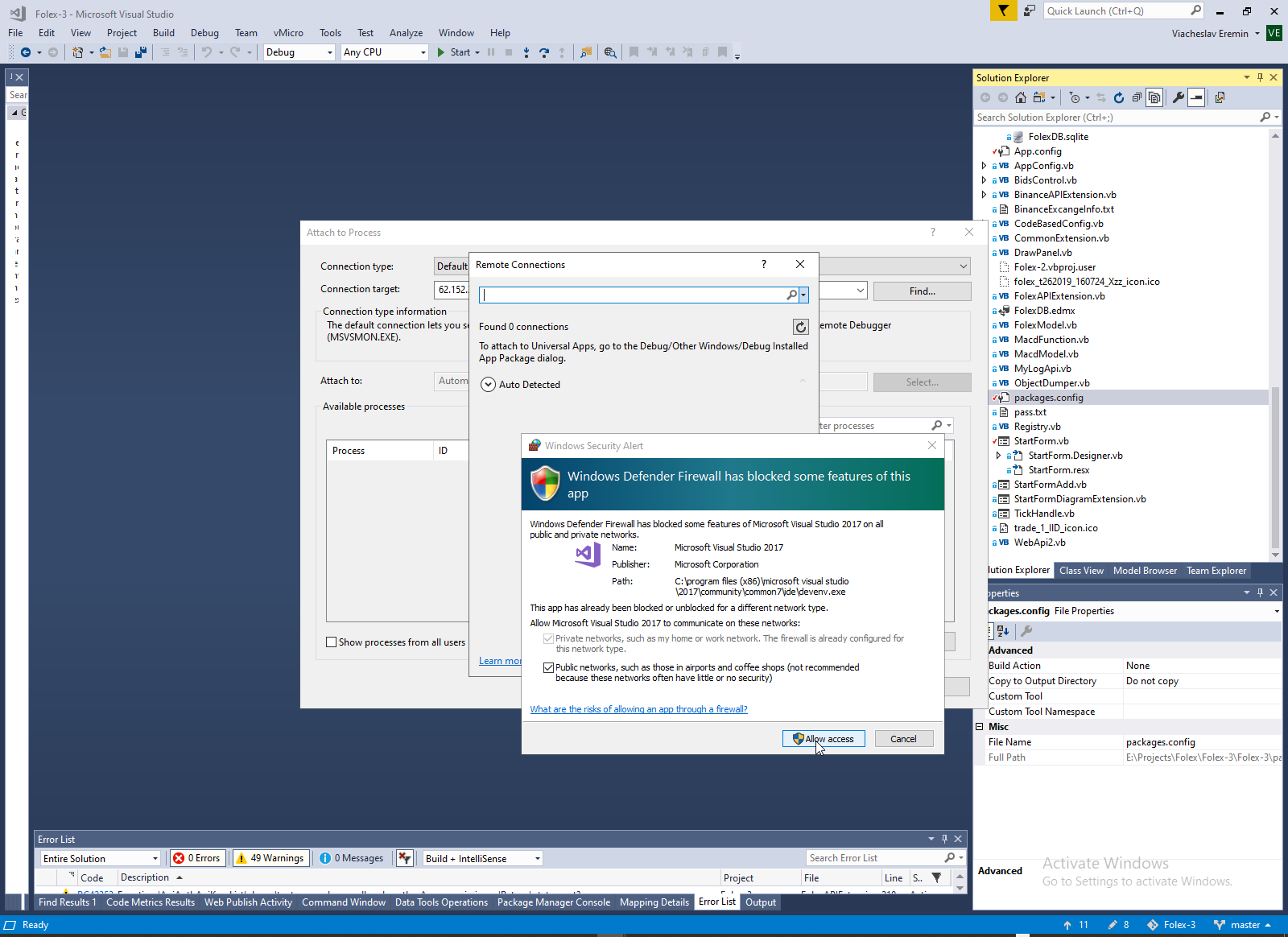
Task: Click the green Start debugging arrow
Action: pyautogui.click(x=441, y=52)
